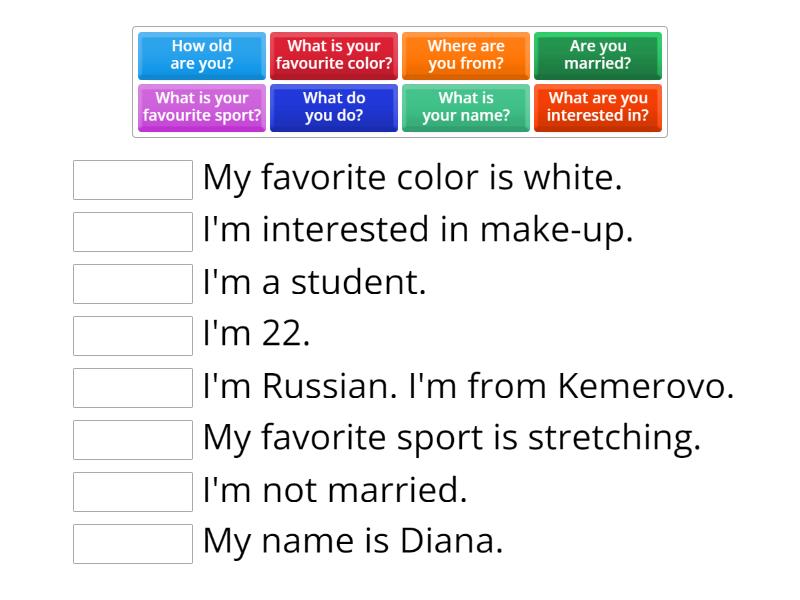Viewport: 800px width, 600px height.
Task: Pick the orange 'Where are you from?' tile
Action: 466,55
